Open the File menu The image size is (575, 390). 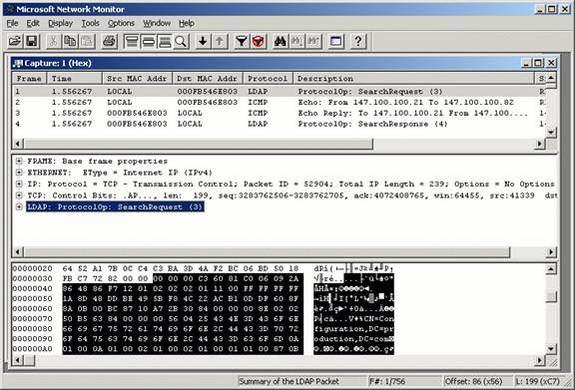pos(12,23)
